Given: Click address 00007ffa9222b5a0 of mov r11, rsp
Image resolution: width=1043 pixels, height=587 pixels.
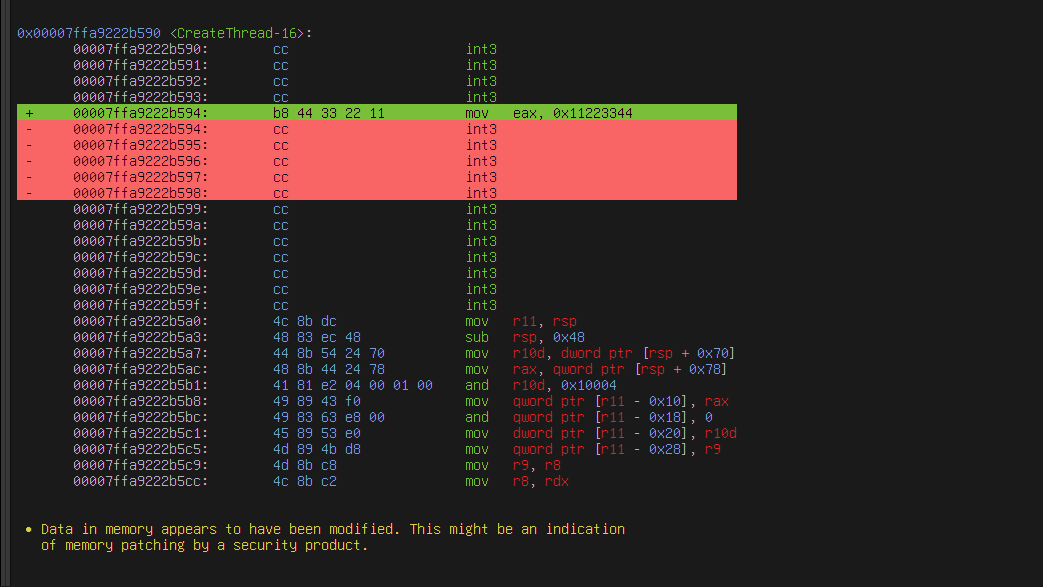Looking at the screenshot, I should point(140,321).
